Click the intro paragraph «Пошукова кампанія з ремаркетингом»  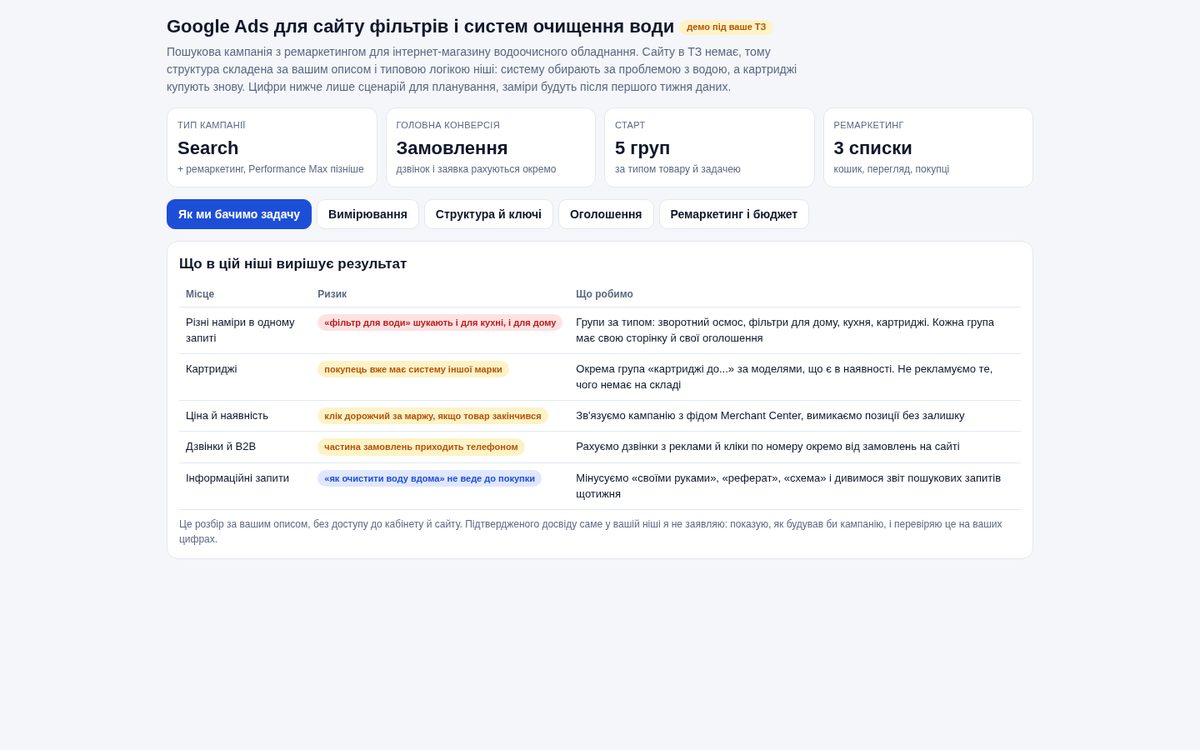[x=482, y=69]
